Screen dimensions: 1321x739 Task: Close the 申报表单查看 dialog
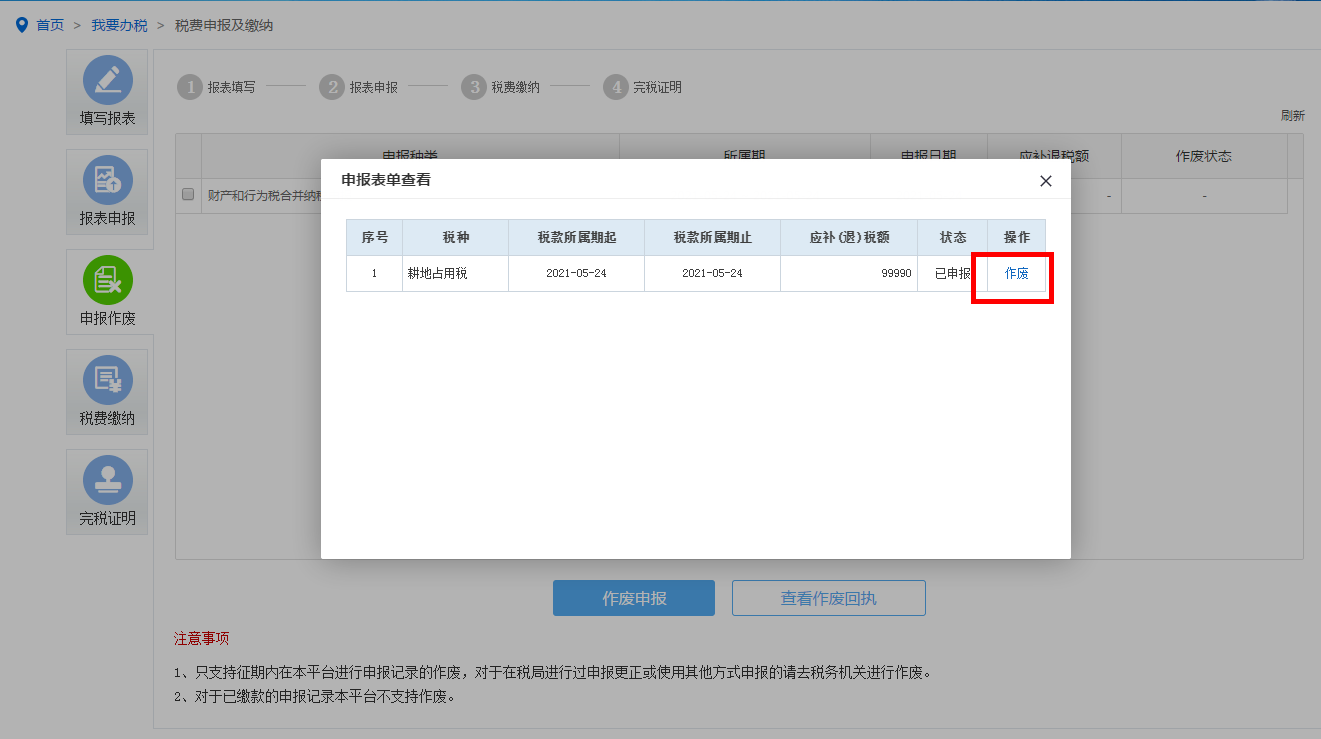point(1046,181)
